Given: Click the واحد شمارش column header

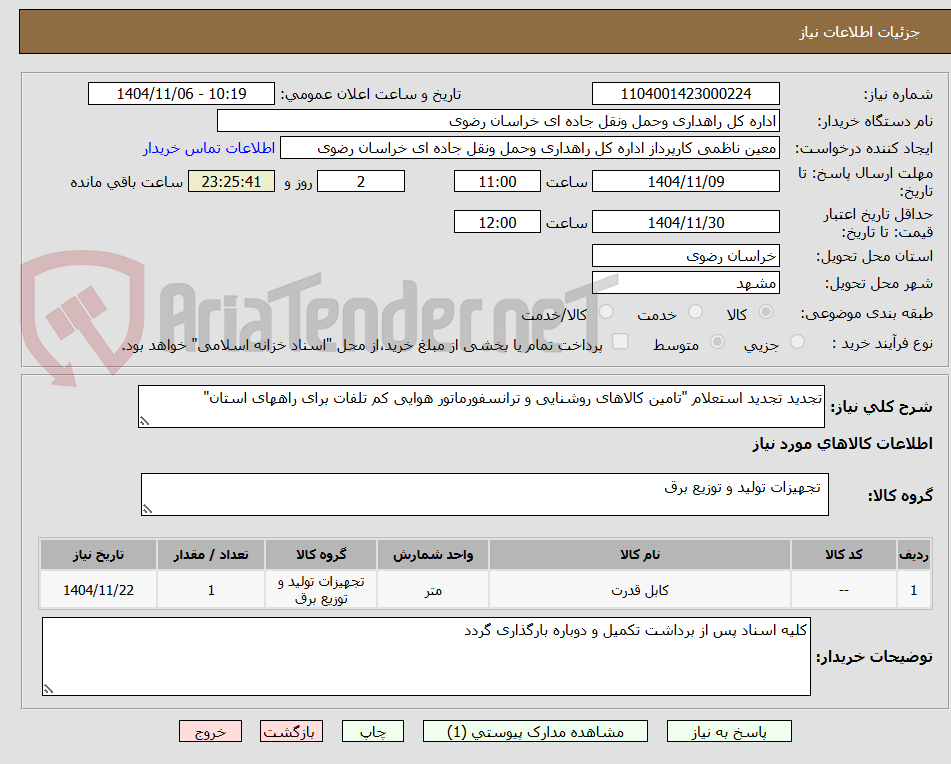Looking at the screenshot, I should coord(433,555).
